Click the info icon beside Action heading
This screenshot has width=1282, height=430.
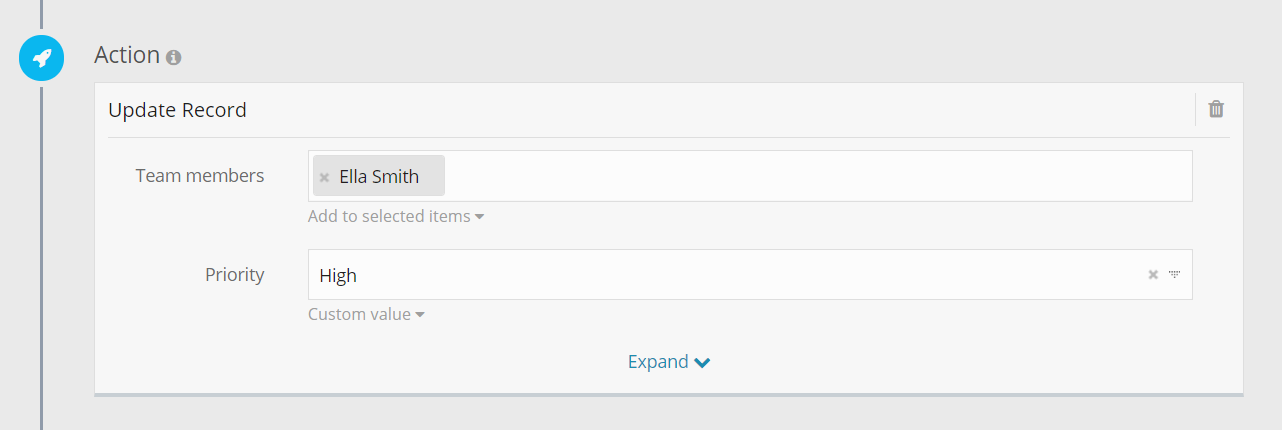(174, 58)
